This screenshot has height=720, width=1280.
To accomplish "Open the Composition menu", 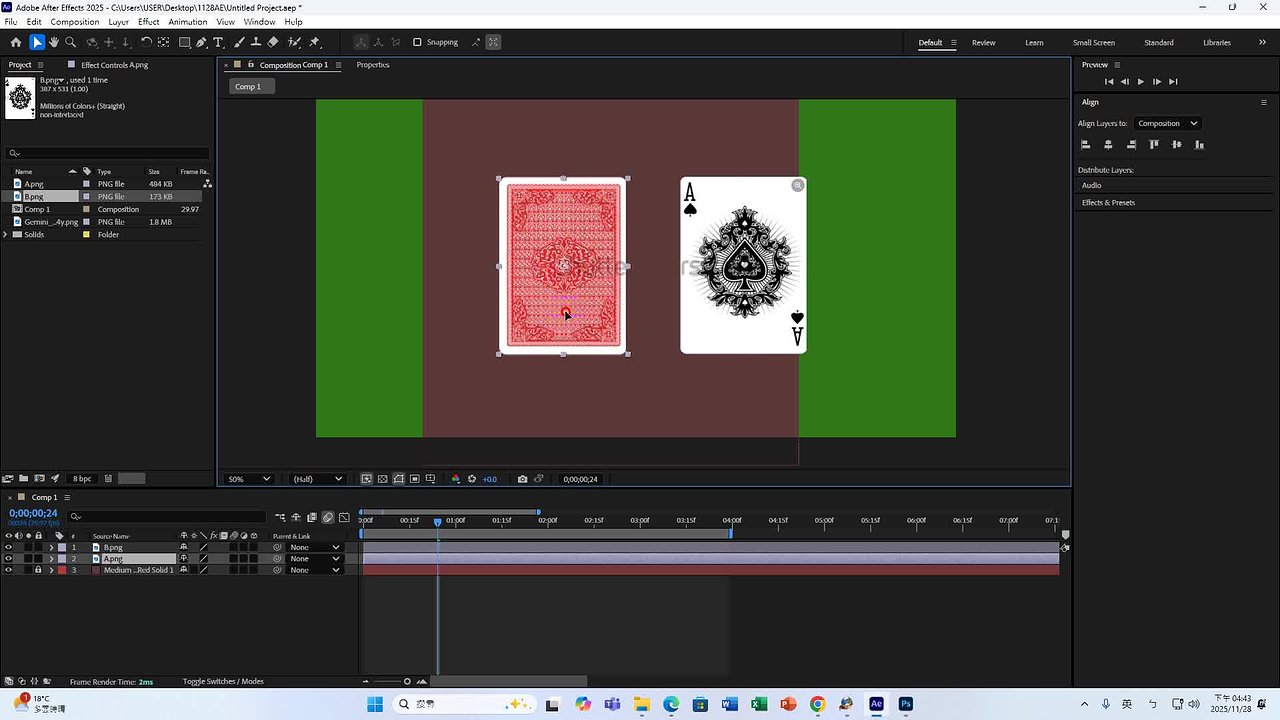I will pos(75,21).
